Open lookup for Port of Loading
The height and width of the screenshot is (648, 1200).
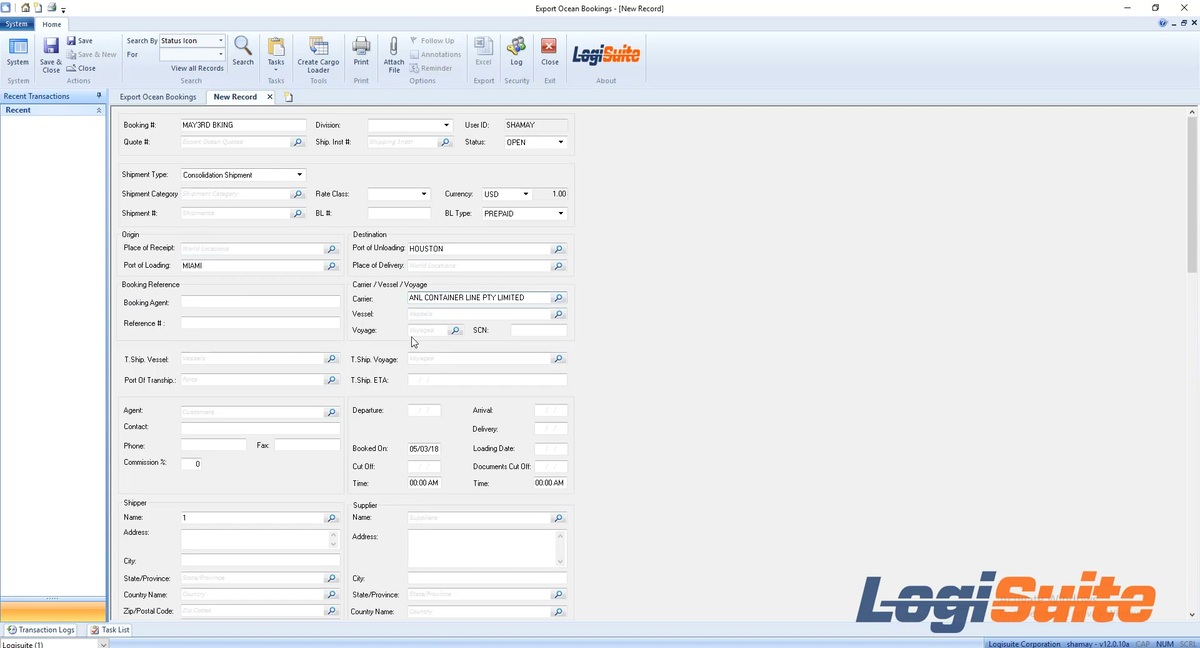(331, 267)
